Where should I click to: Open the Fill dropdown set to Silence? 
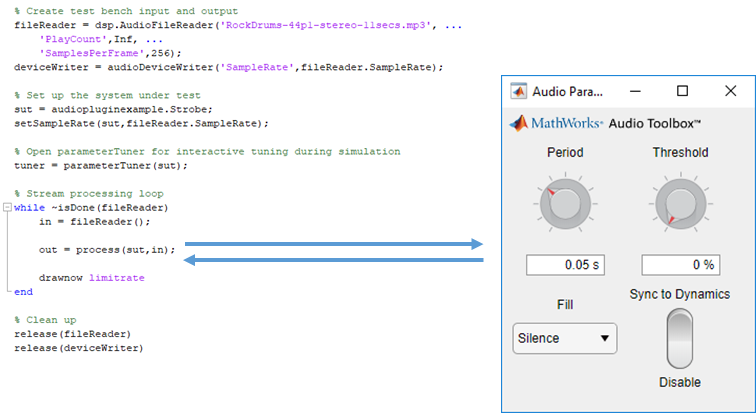pos(565,338)
